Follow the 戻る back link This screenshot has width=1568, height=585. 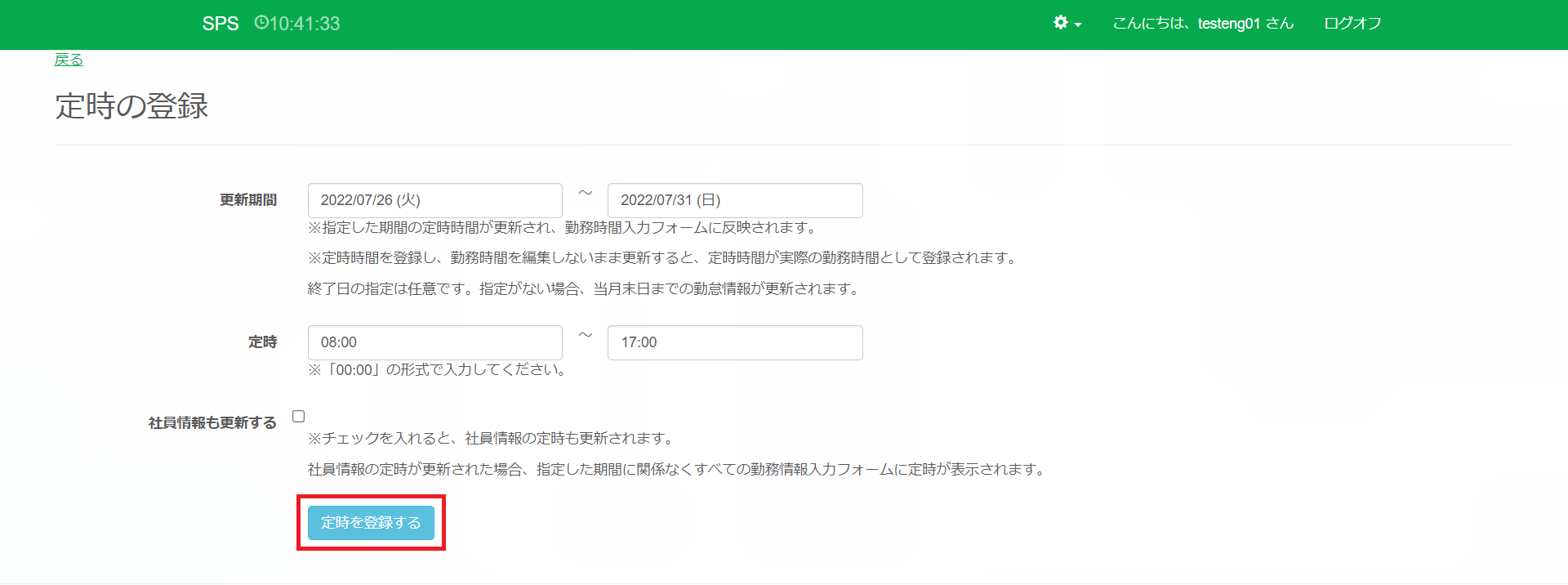point(69,60)
